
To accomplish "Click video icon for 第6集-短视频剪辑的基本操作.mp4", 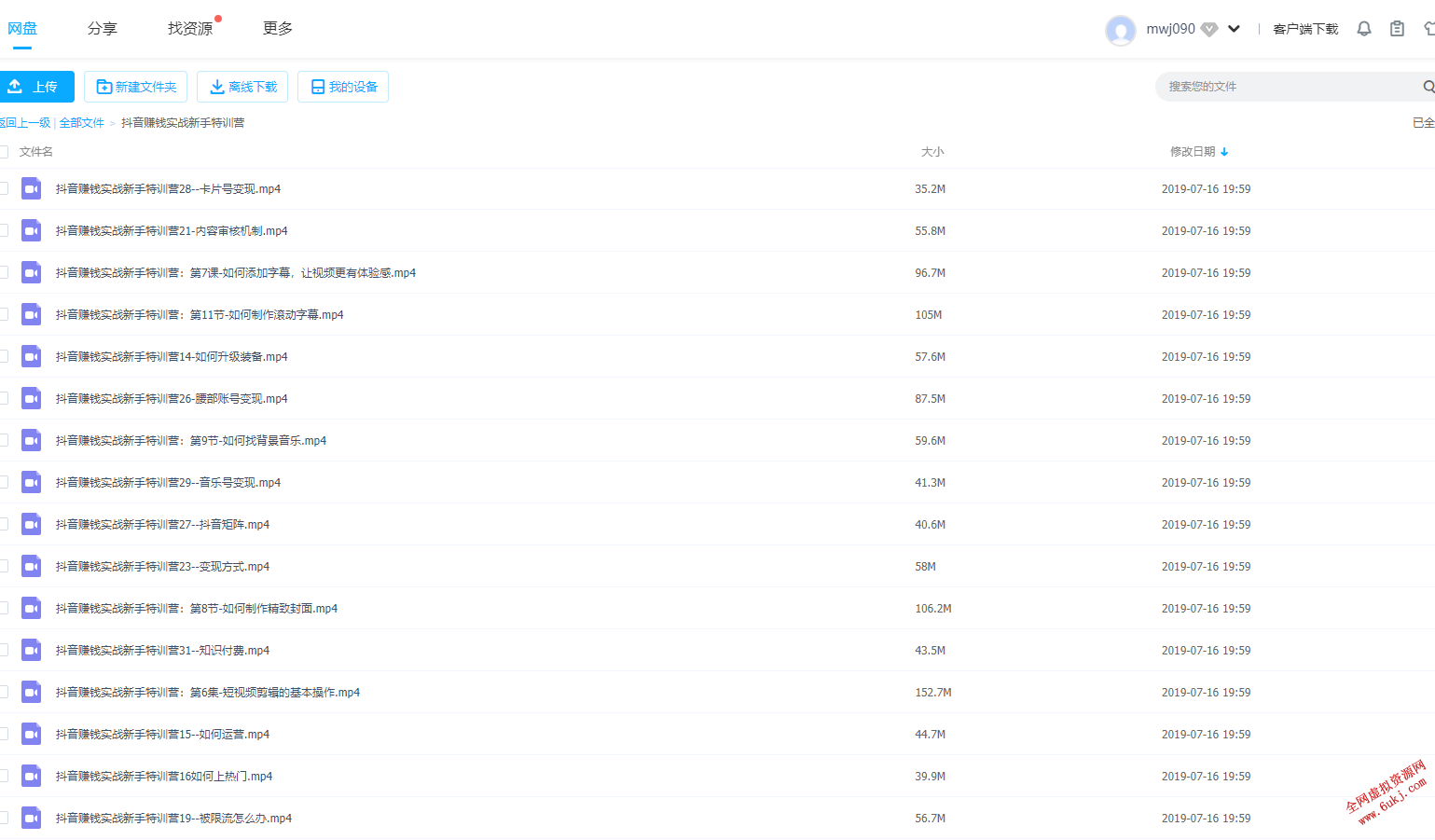I will click(32, 692).
